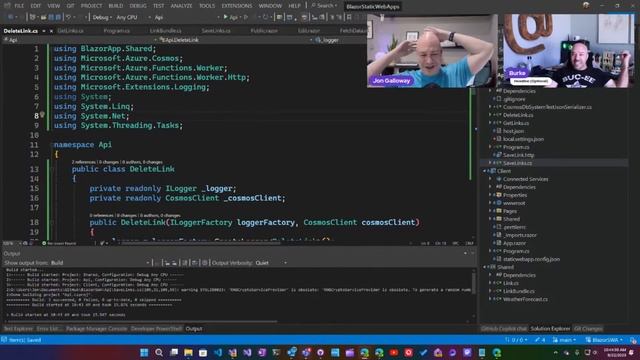
Task: Start debugging with the Api run button
Action: [x=230, y=17]
